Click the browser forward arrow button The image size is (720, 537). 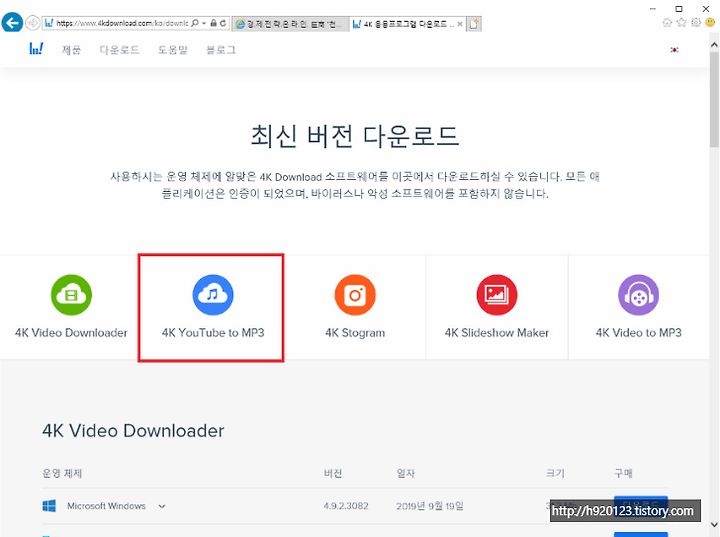[32, 23]
